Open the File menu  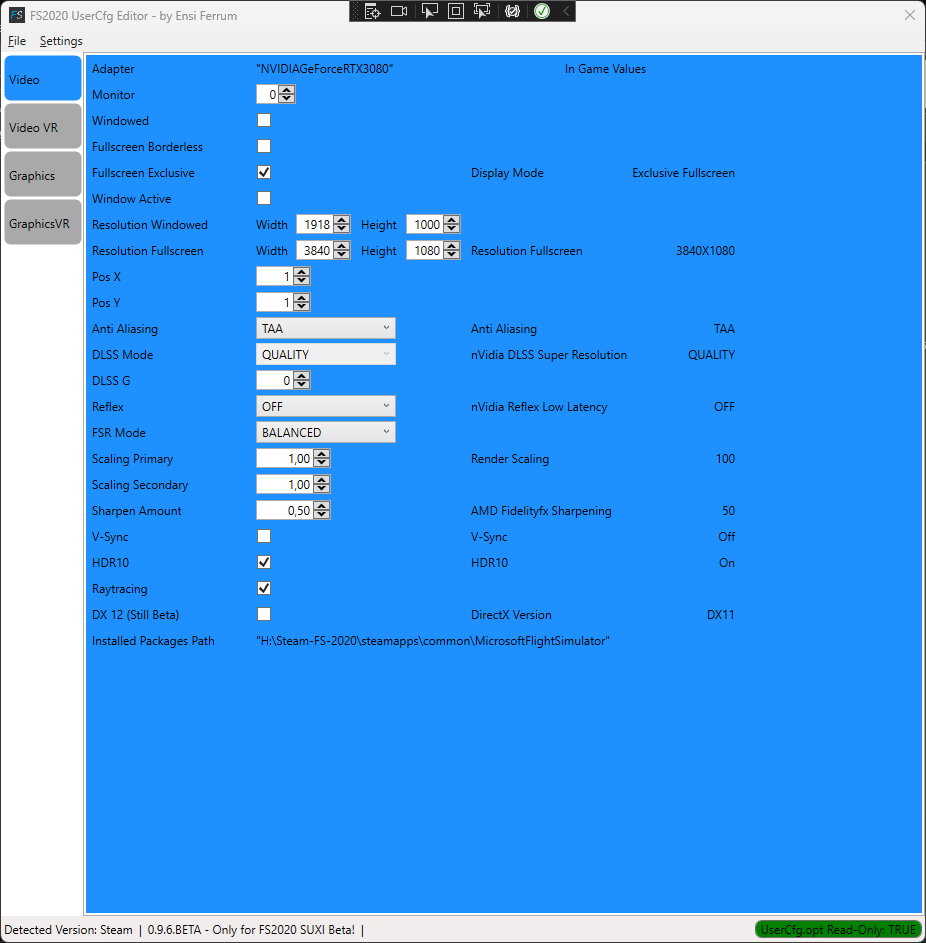tap(16, 40)
